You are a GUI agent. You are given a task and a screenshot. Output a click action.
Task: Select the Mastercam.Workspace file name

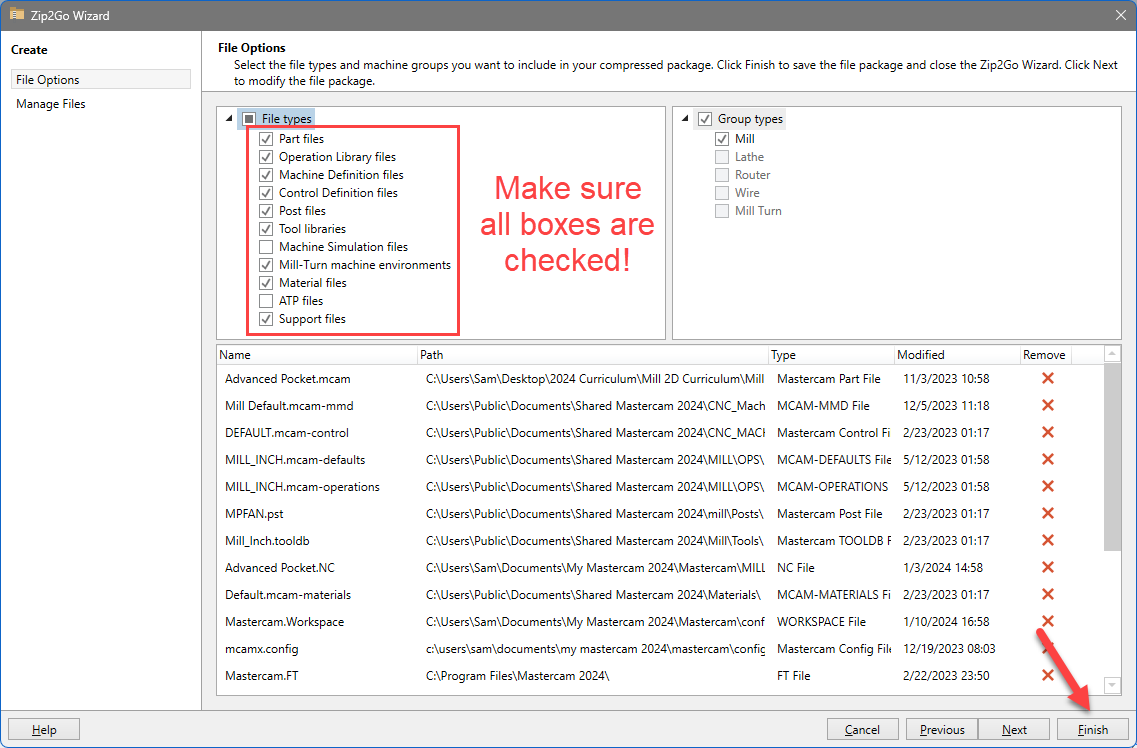[284, 621]
